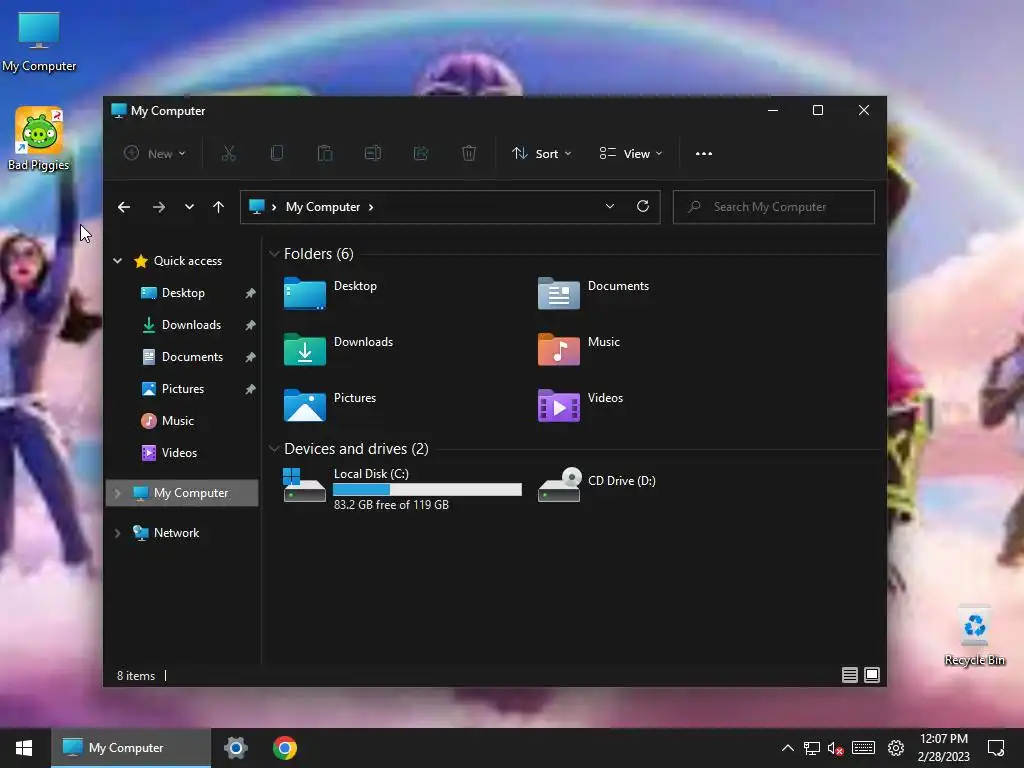The image size is (1024, 768).
Task: Open Google Chrome from taskbar
Action: point(285,748)
